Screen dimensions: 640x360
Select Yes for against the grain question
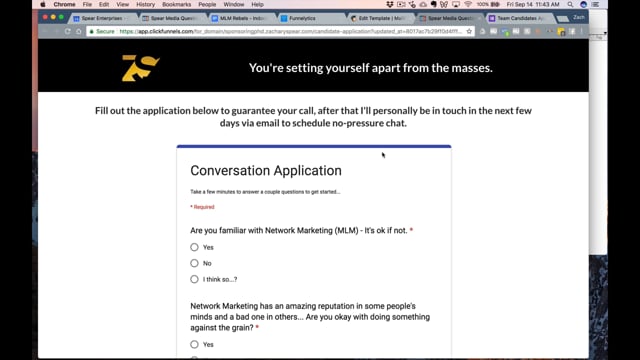(194, 344)
